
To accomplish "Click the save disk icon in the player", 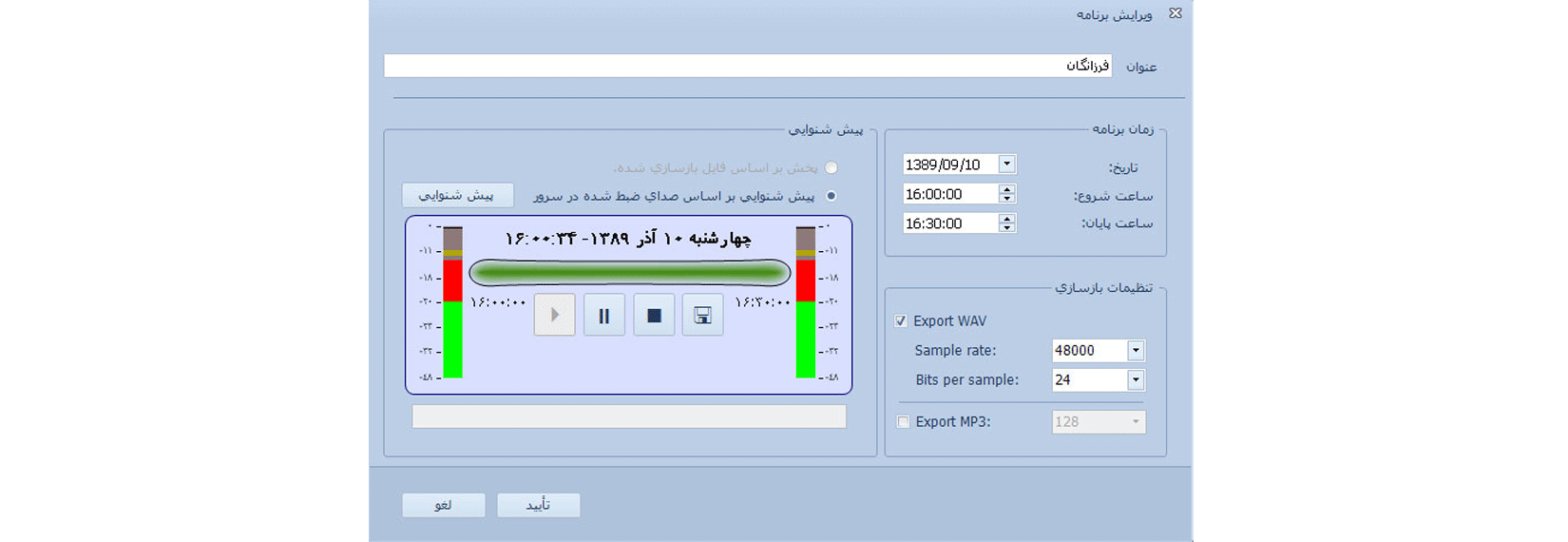I will coord(703,316).
